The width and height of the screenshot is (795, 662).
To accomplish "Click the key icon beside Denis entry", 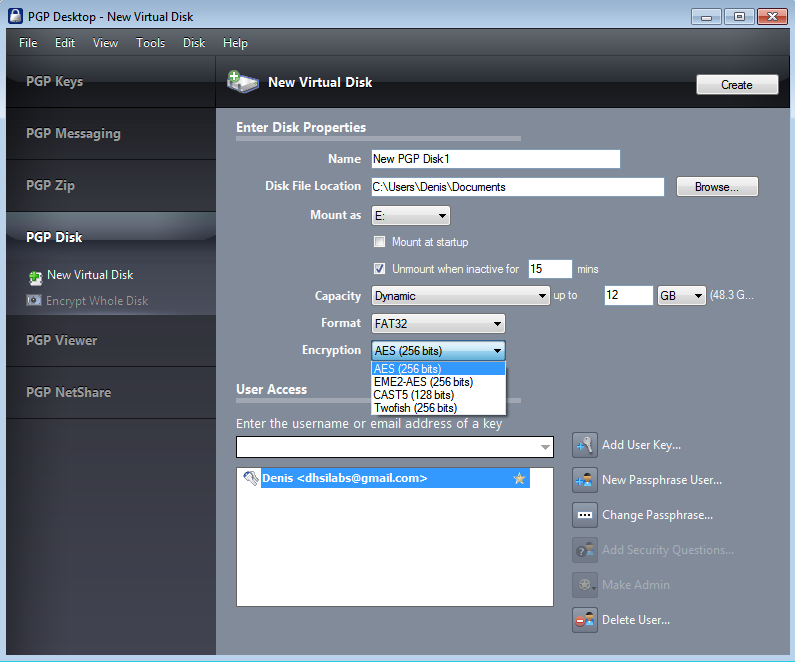I will pos(250,479).
